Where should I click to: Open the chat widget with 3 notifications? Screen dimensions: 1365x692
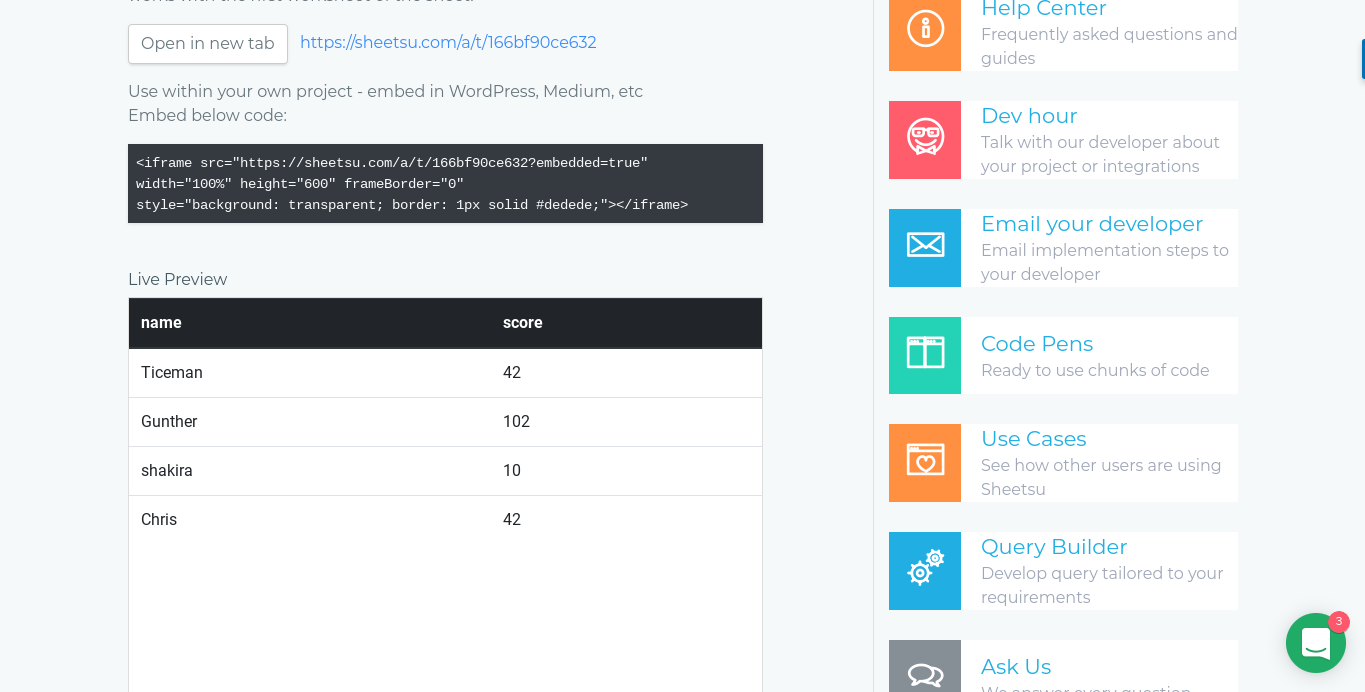[1316, 643]
